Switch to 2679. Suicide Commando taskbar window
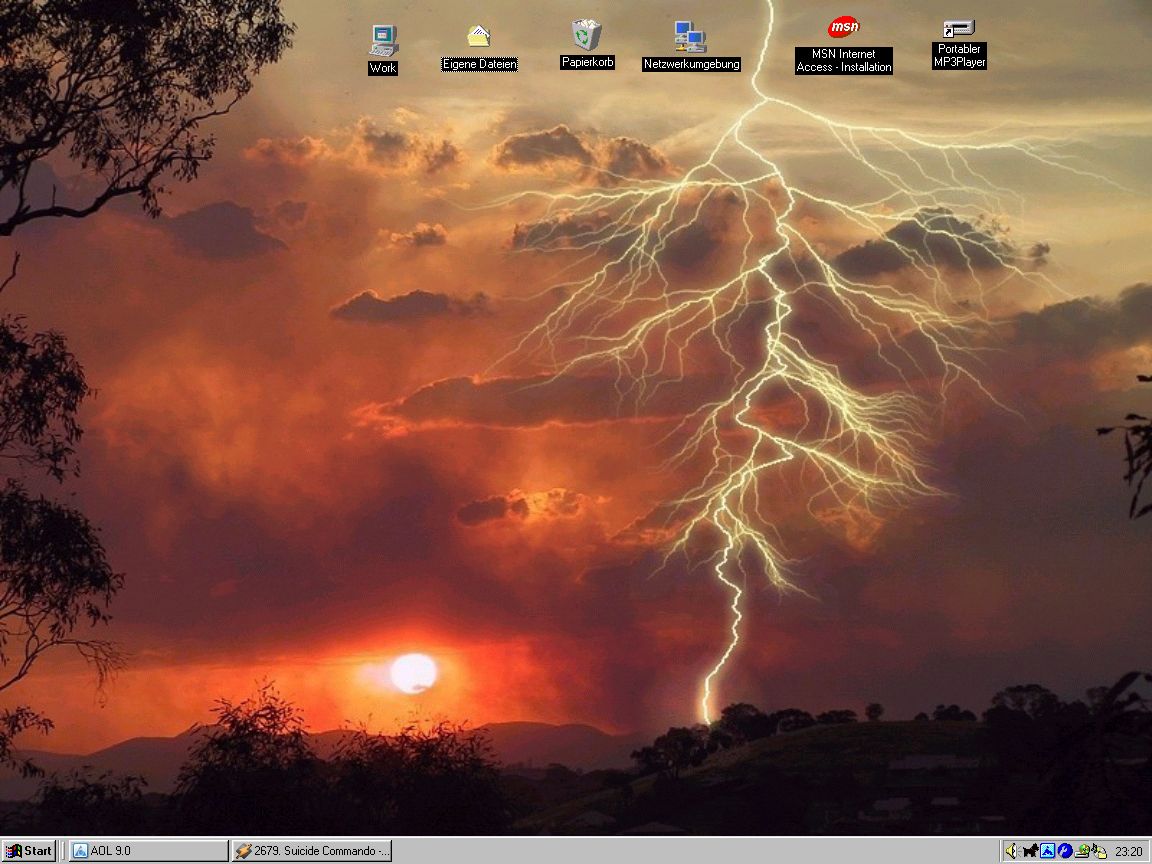Viewport: 1152px width, 864px height. [x=312, y=851]
